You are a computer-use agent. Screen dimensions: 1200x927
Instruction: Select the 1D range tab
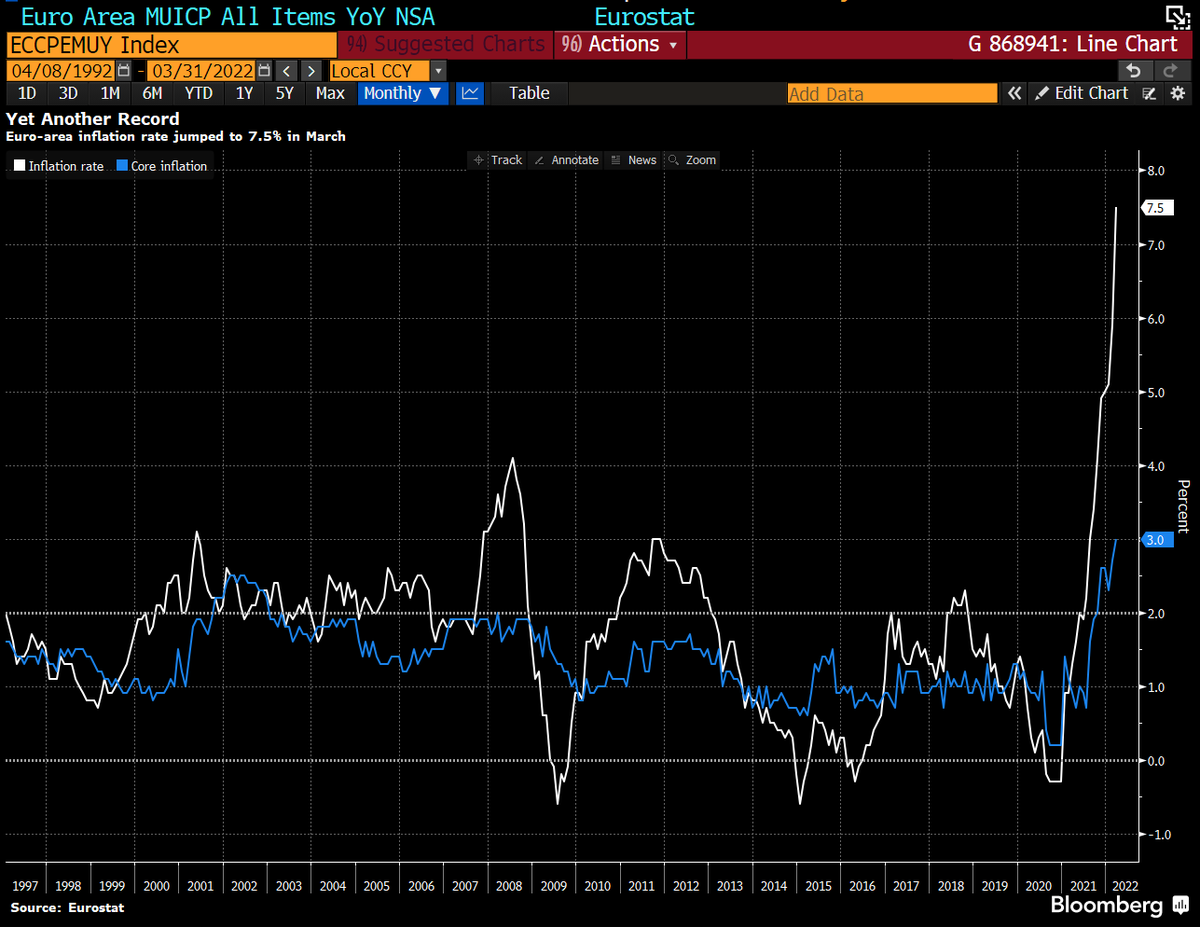click(28, 93)
